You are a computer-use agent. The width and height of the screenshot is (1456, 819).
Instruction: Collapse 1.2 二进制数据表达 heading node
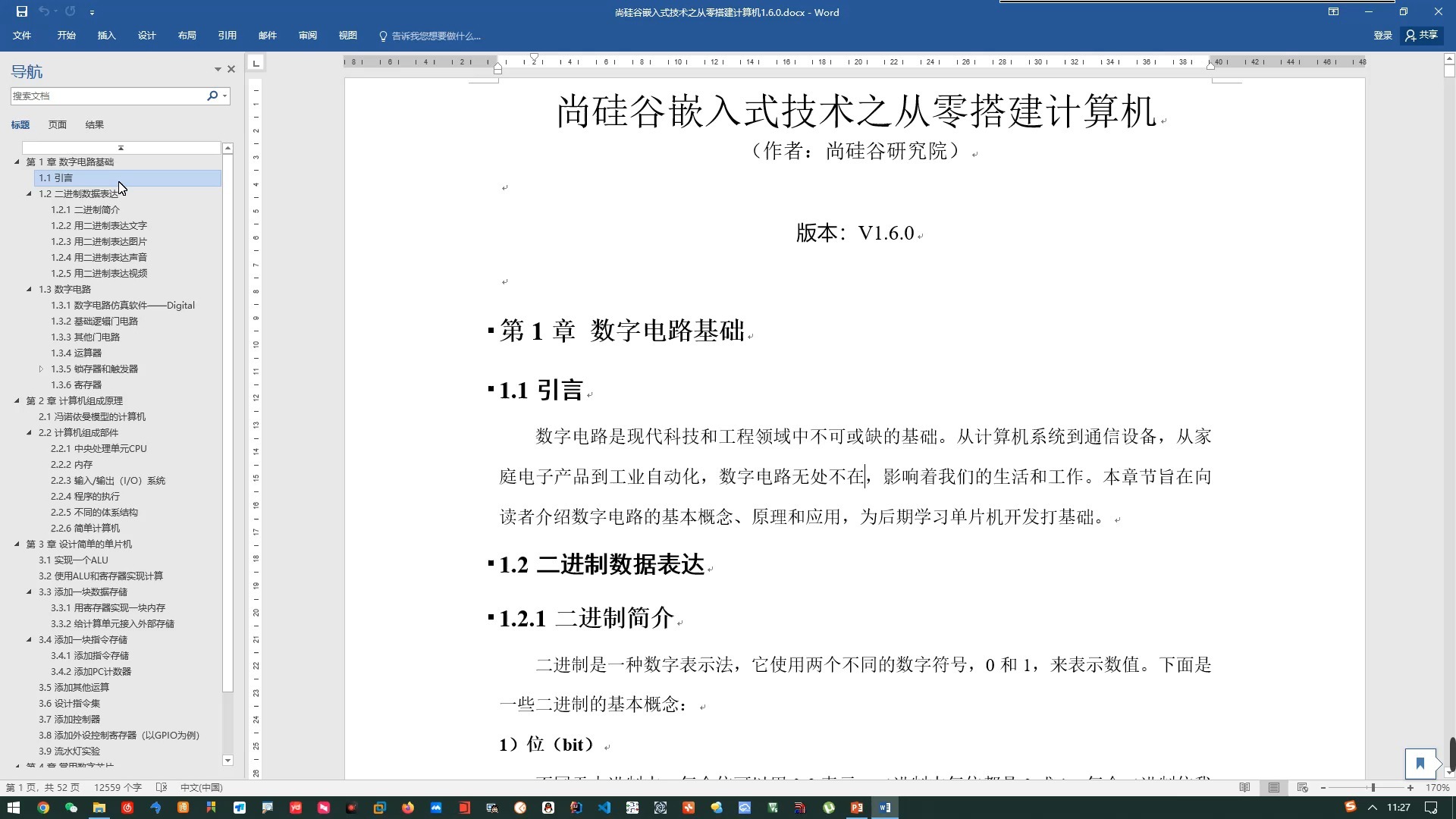click(29, 193)
